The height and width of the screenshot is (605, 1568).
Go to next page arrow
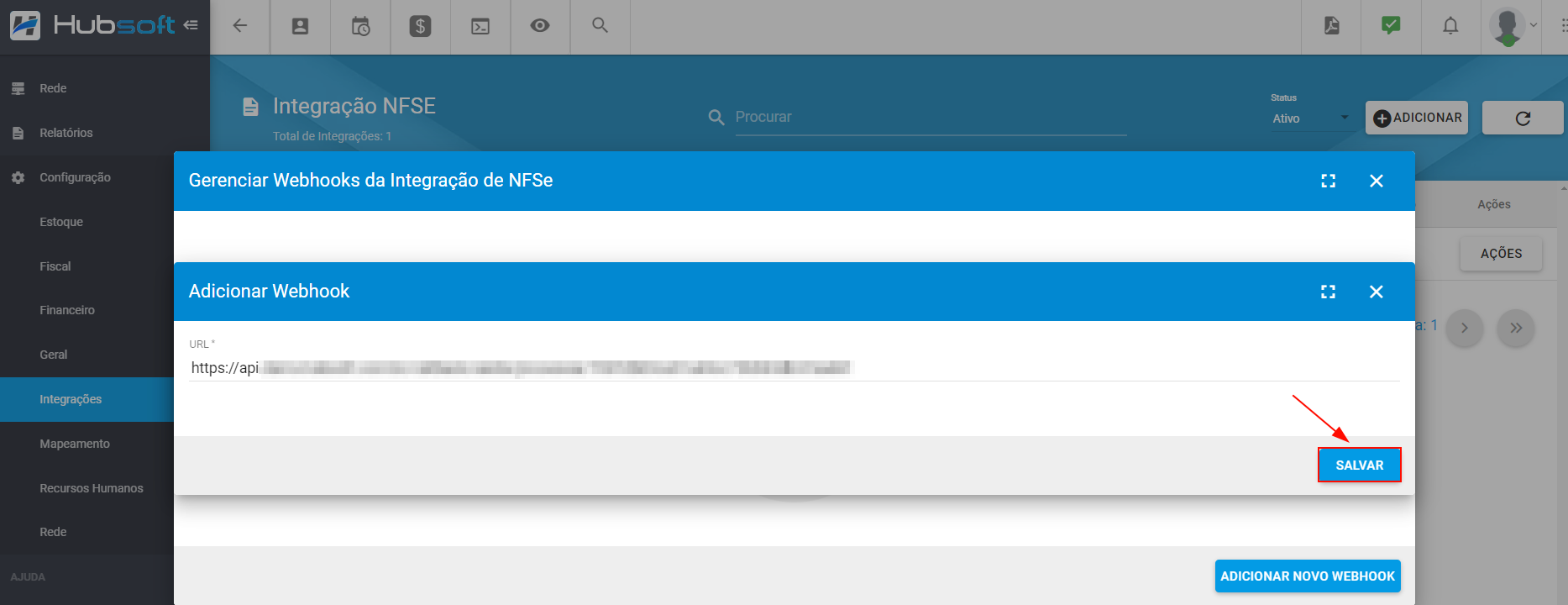pyautogui.click(x=1465, y=329)
